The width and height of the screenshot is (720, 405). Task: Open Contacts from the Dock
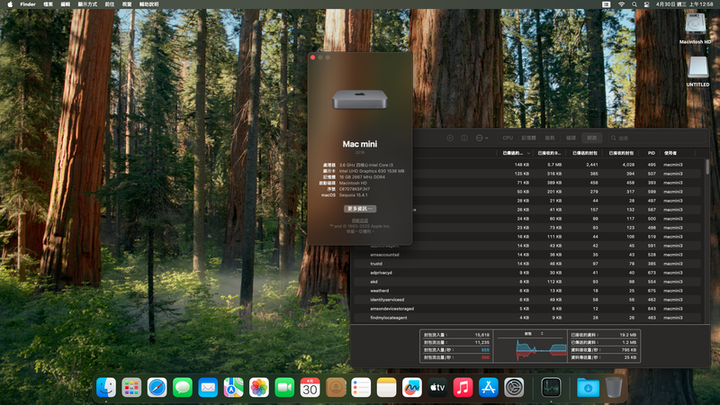point(336,388)
